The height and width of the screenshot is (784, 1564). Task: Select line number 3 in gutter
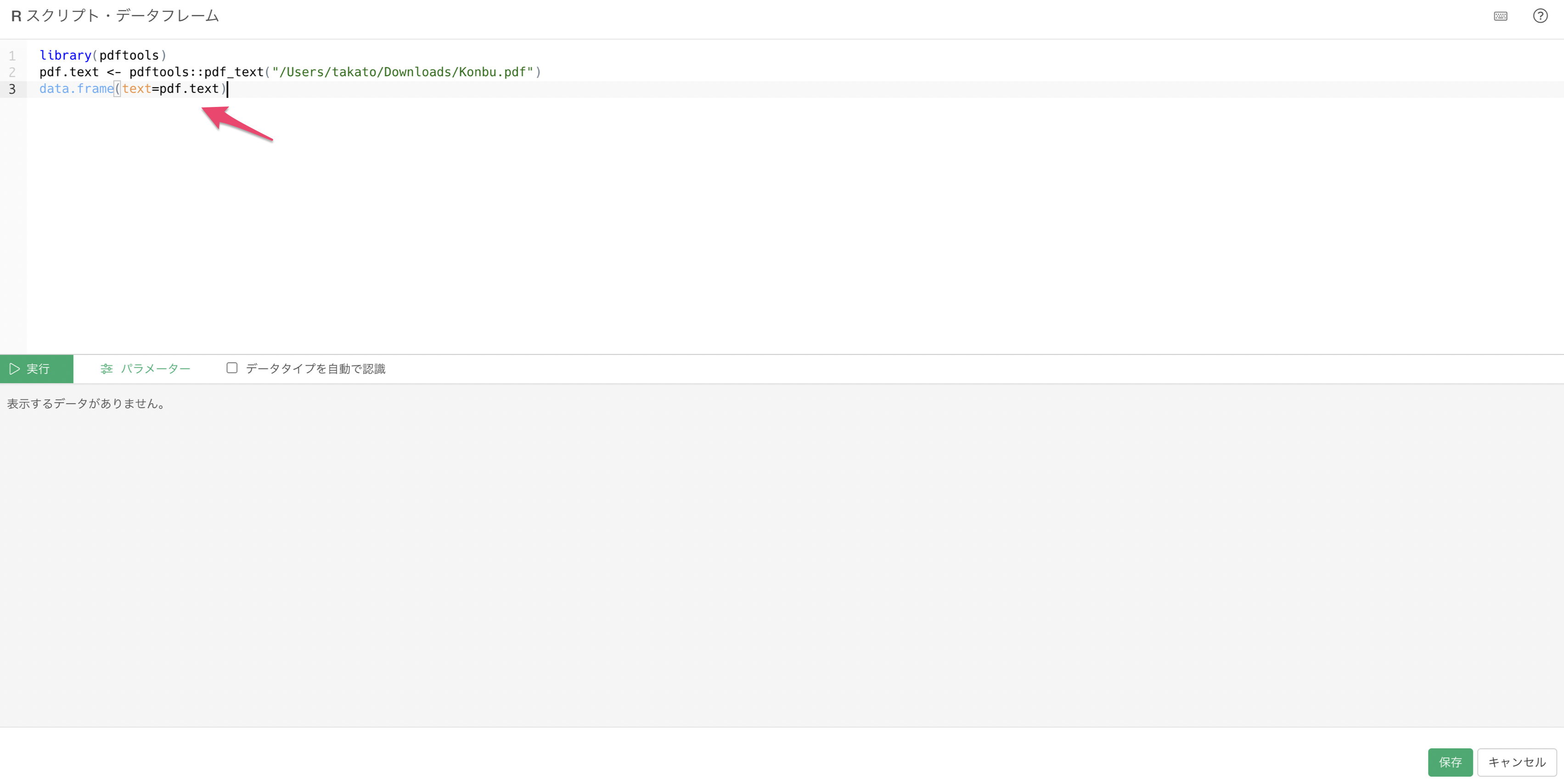coord(12,89)
